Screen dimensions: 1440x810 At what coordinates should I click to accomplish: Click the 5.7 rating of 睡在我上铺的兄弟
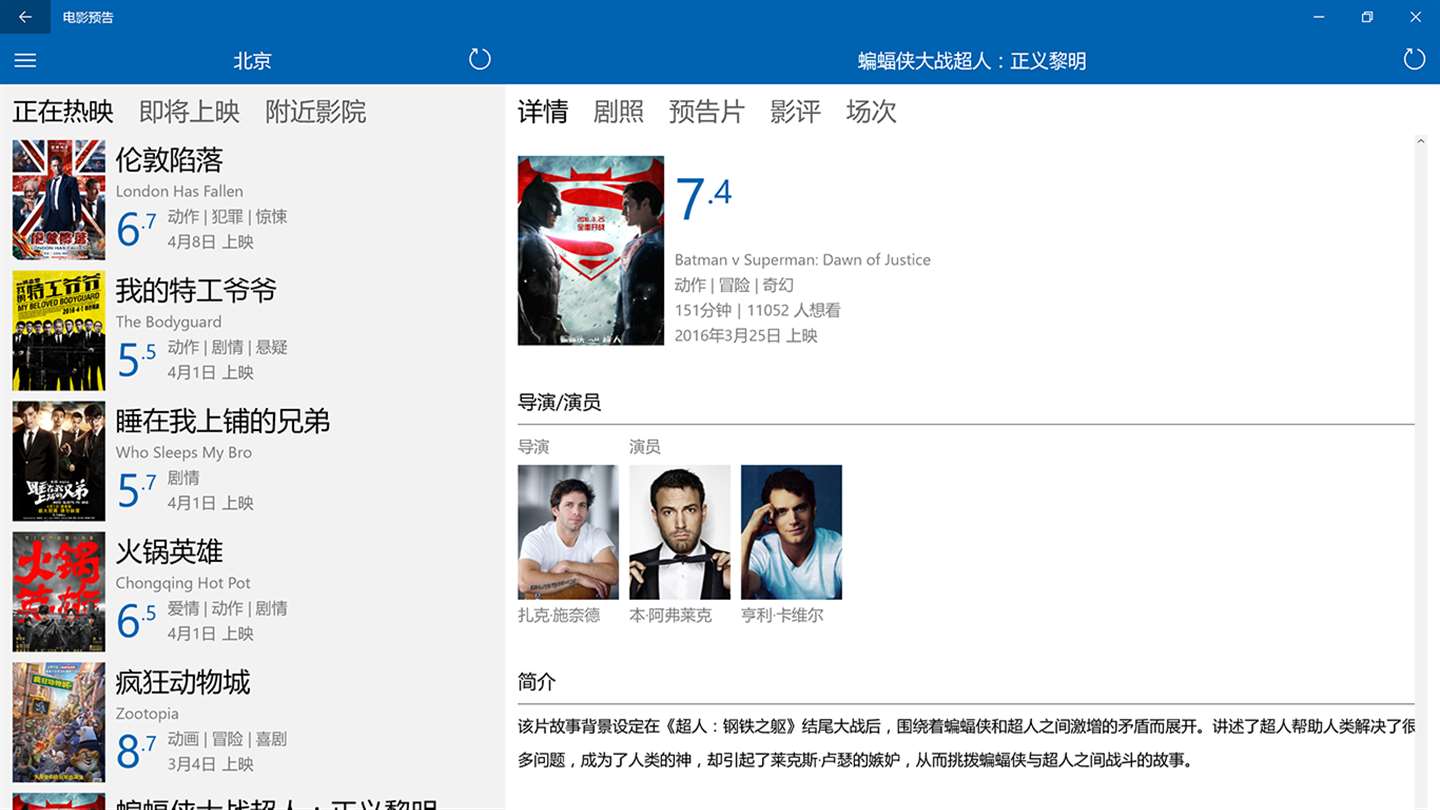tap(137, 489)
